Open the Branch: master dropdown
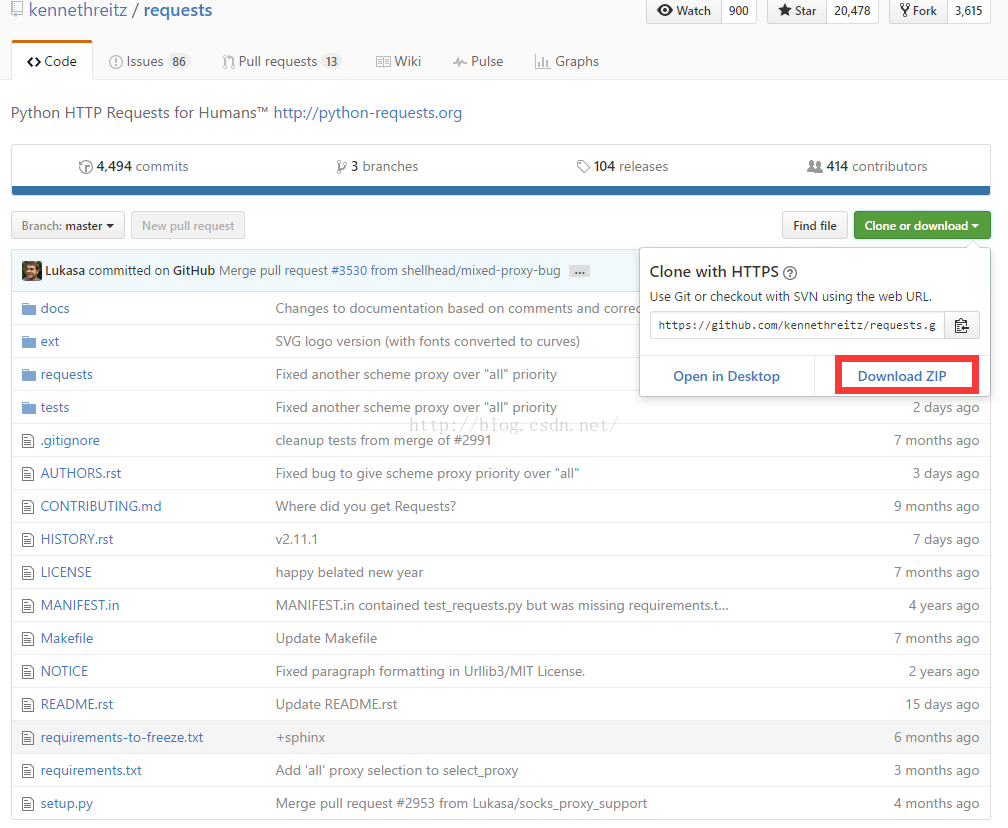 [x=68, y=226]
